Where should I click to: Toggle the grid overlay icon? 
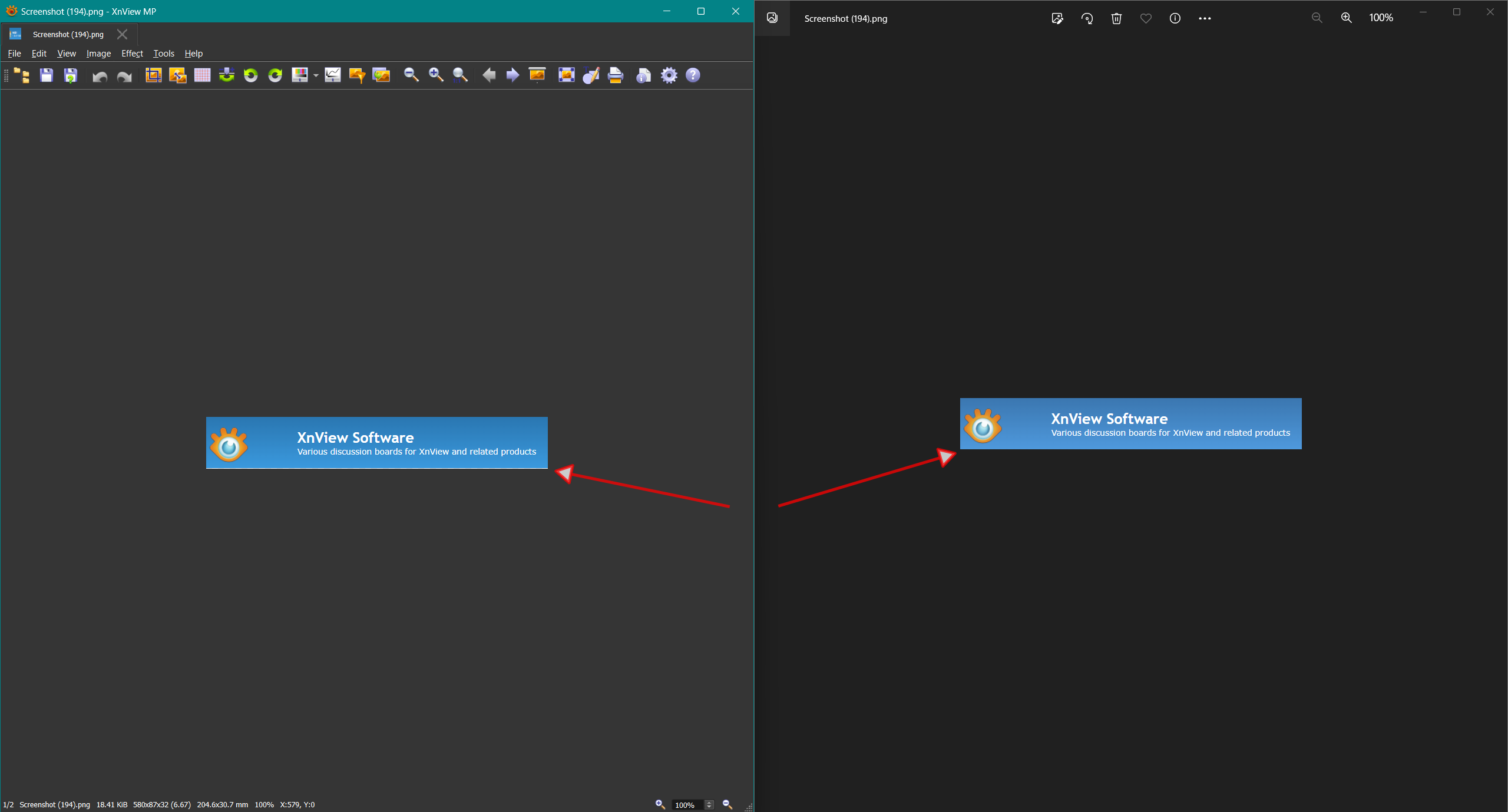click(202, 75)
